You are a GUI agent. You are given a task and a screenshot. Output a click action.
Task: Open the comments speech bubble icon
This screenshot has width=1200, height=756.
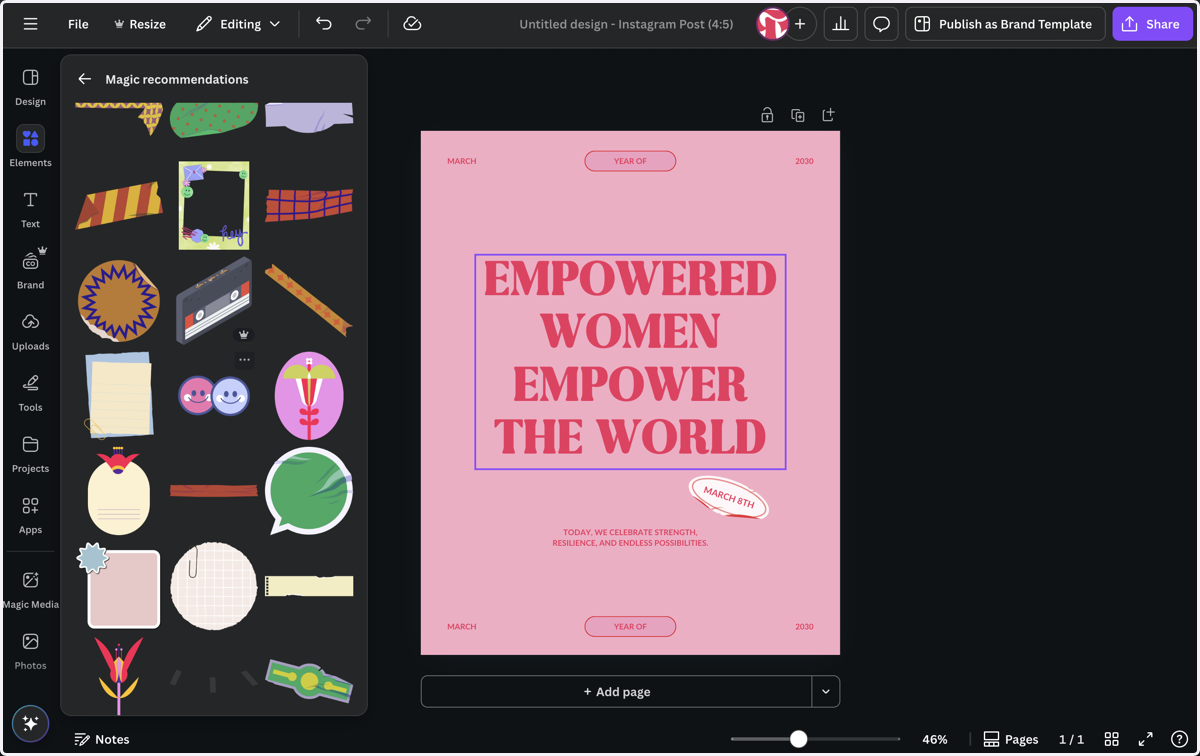881,24
